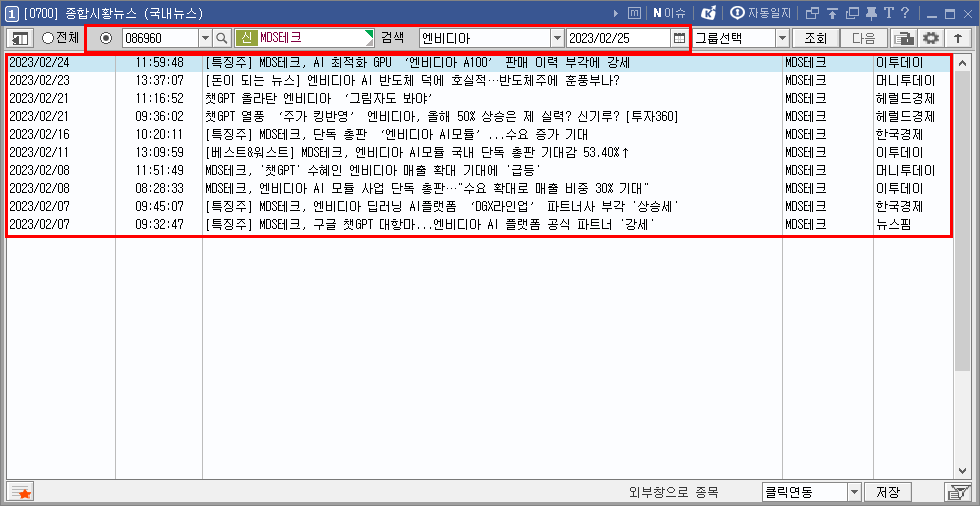This screenshot has height=506, width=980.
Task: Open news 단독 총판 '엔비디아 AI모듈' 수요 증가
Action: (x=397, y=134)
